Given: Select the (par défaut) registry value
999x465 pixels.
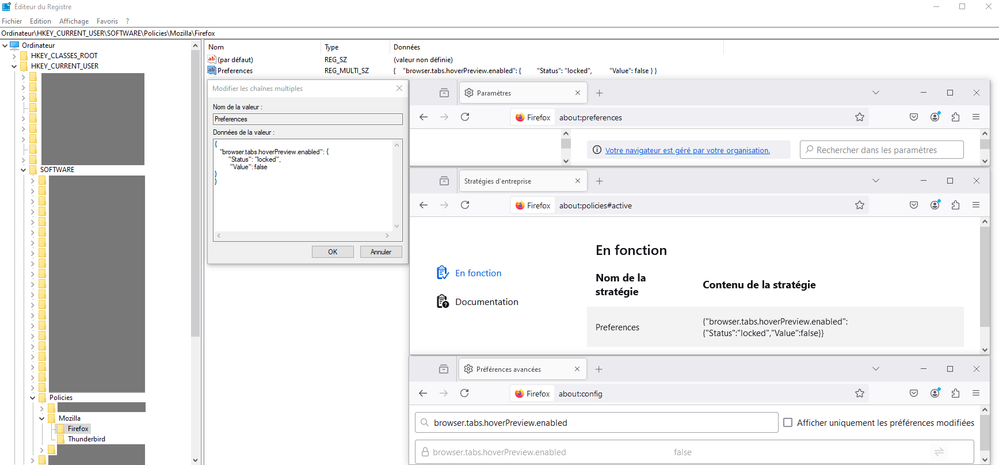Looking at the screenshot, I should click(x=235, y=59).
